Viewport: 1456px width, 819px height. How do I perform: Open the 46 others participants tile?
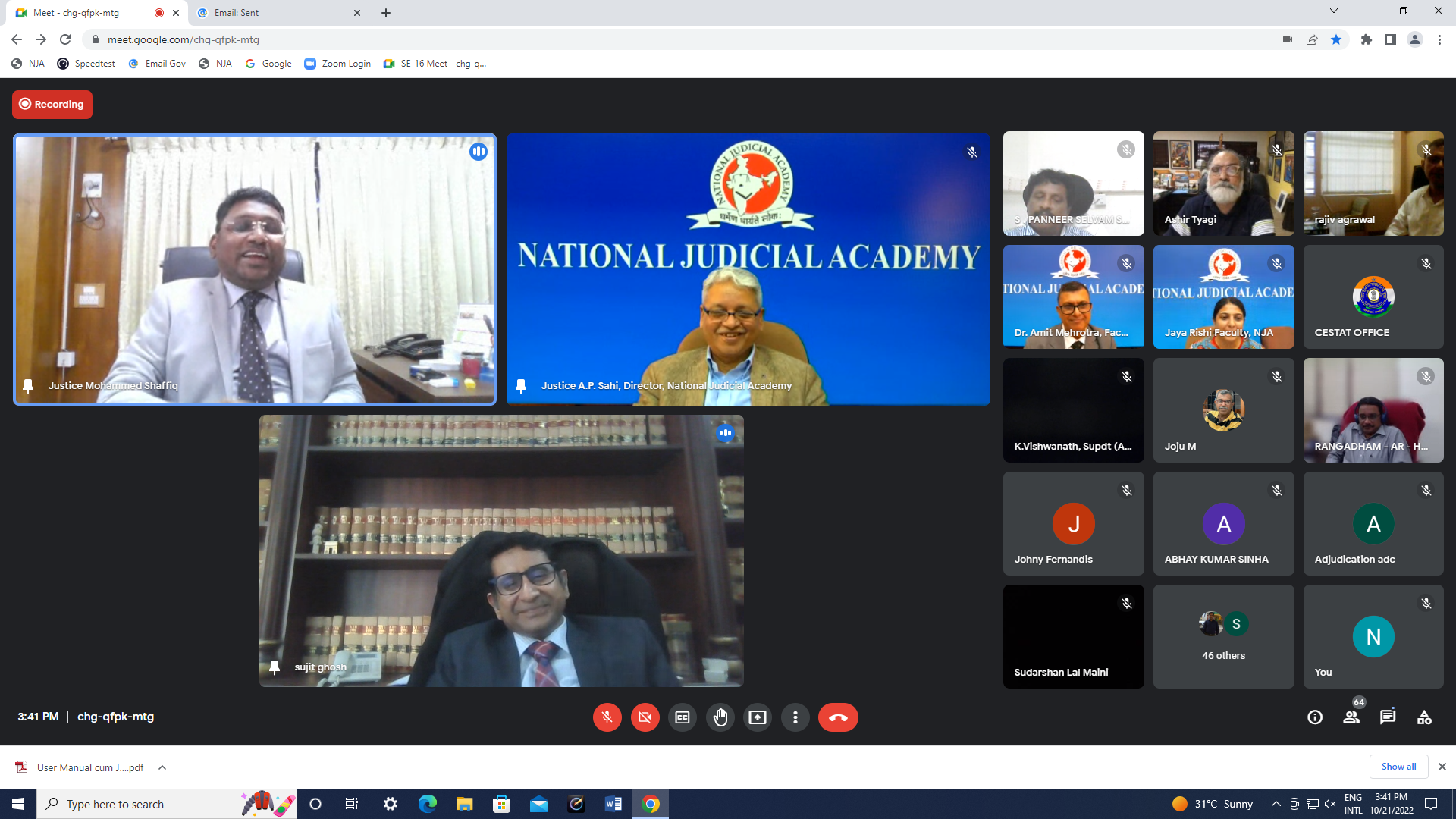click(1223, 637)
